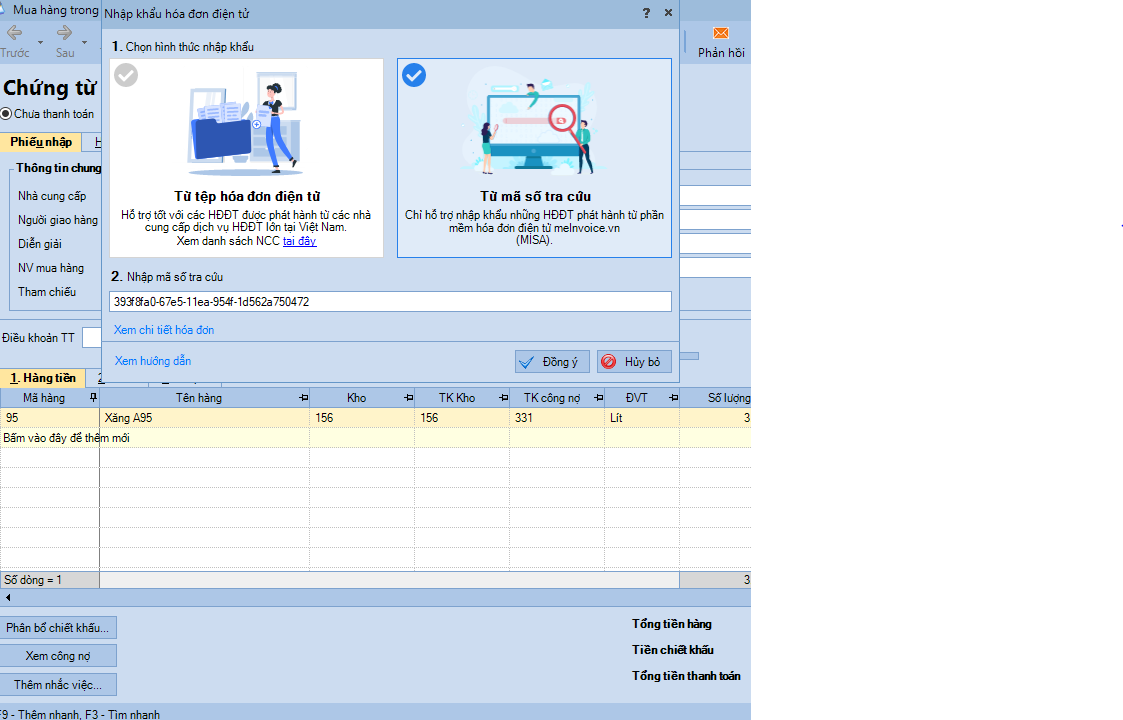1123x720 pixels.
Task: Click the pin icon on Mã hàng column
Action: [x=93, y=398]
